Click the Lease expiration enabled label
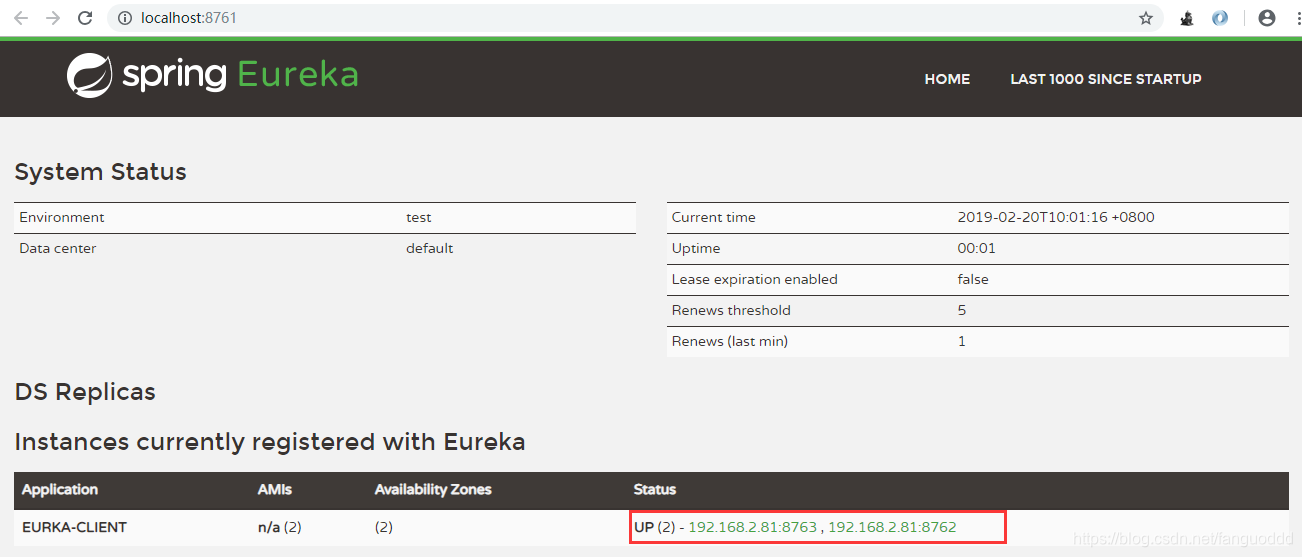This screenshot has width=1302, height=557. [x=755, y=279]
